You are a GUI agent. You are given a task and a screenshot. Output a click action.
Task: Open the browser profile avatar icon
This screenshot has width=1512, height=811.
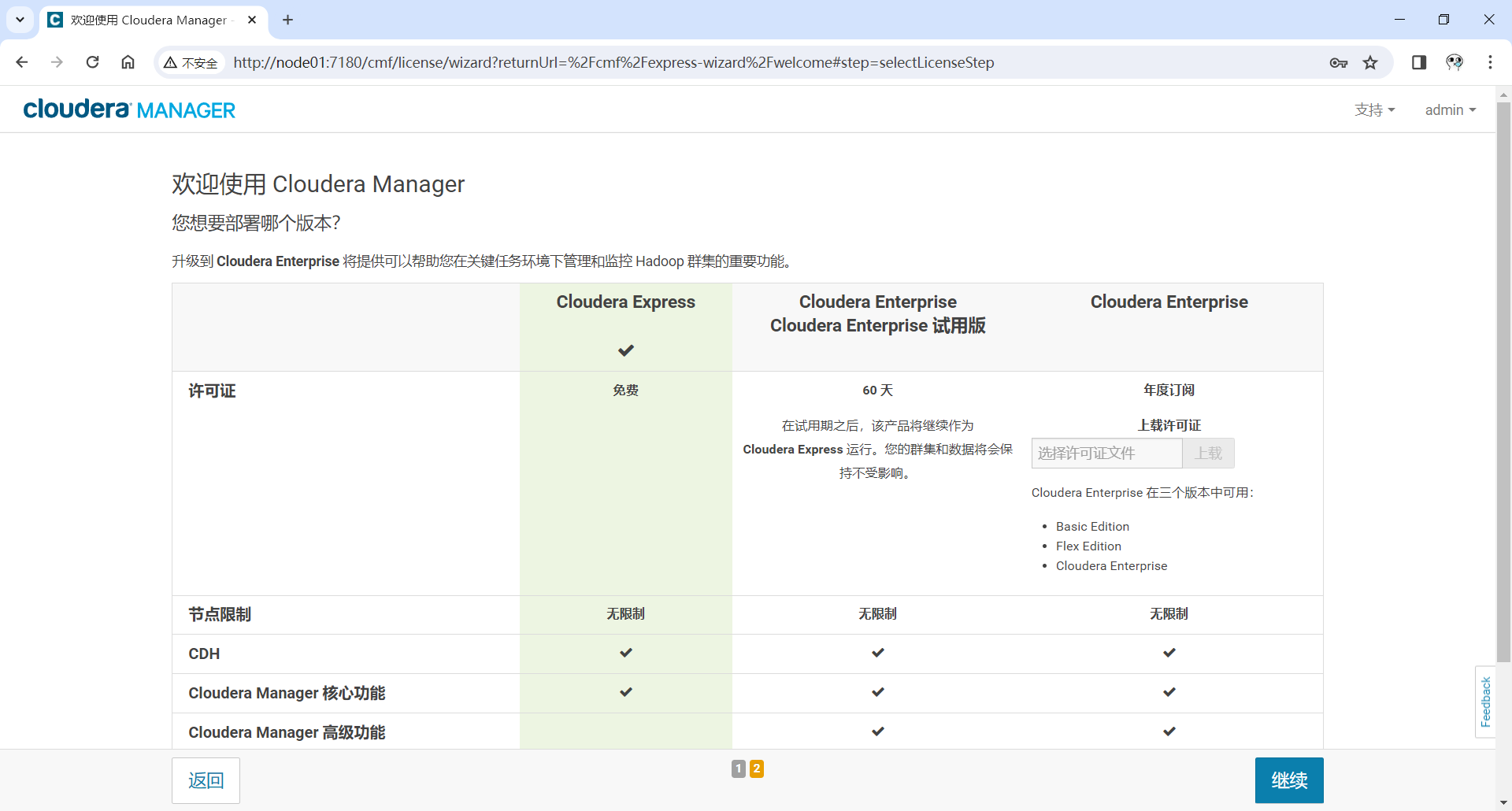pos(1455,62)
